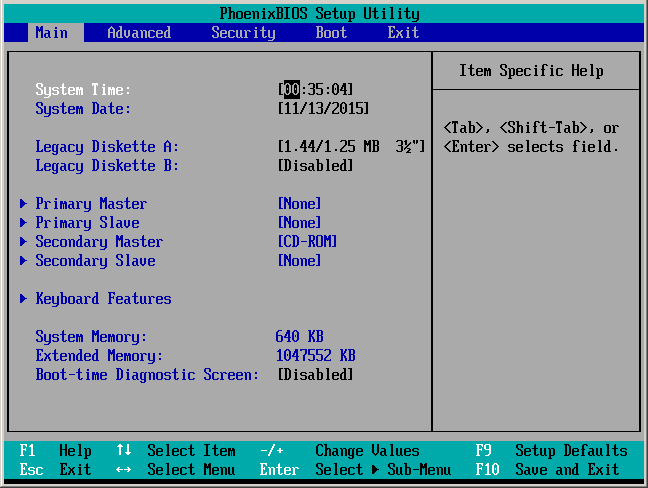The width and height of the screenshot is (648, 488).
Task: Click the System Memory 640 KB value
Action: tap(299, 336)
